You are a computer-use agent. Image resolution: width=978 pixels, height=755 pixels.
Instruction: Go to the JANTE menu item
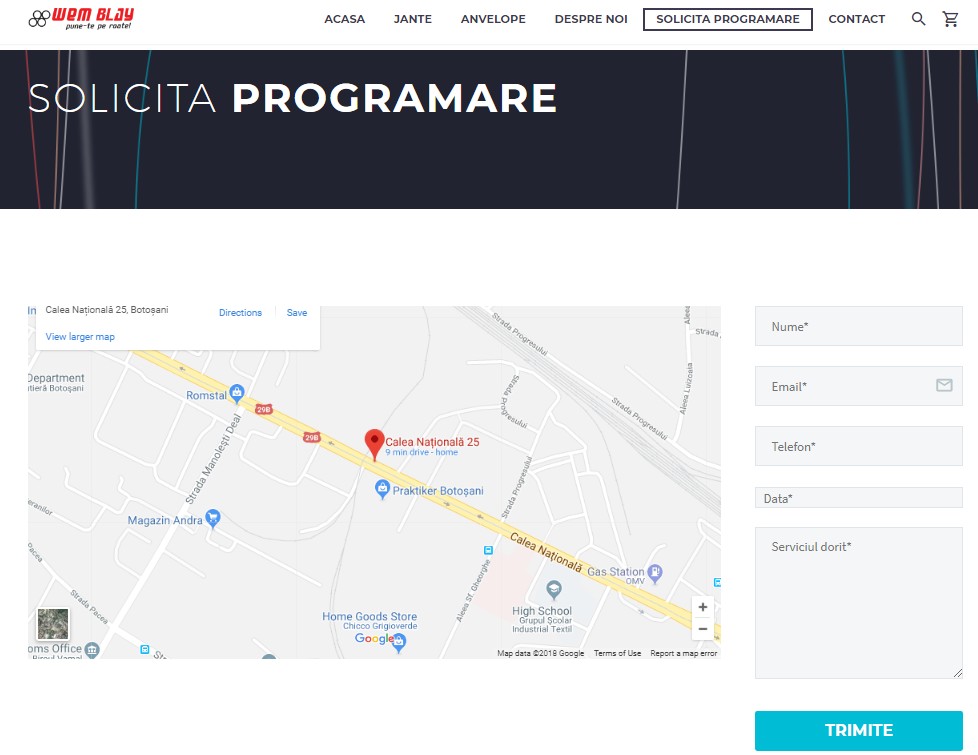tap(413, 19)
